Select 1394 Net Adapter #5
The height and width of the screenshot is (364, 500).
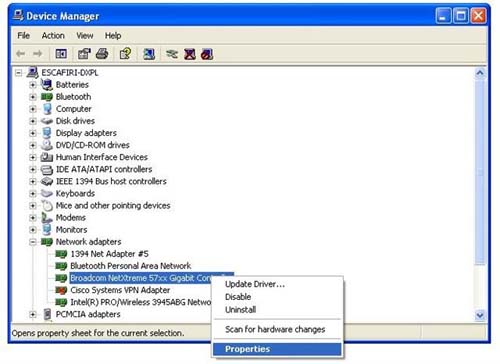(x=109, y=254)
